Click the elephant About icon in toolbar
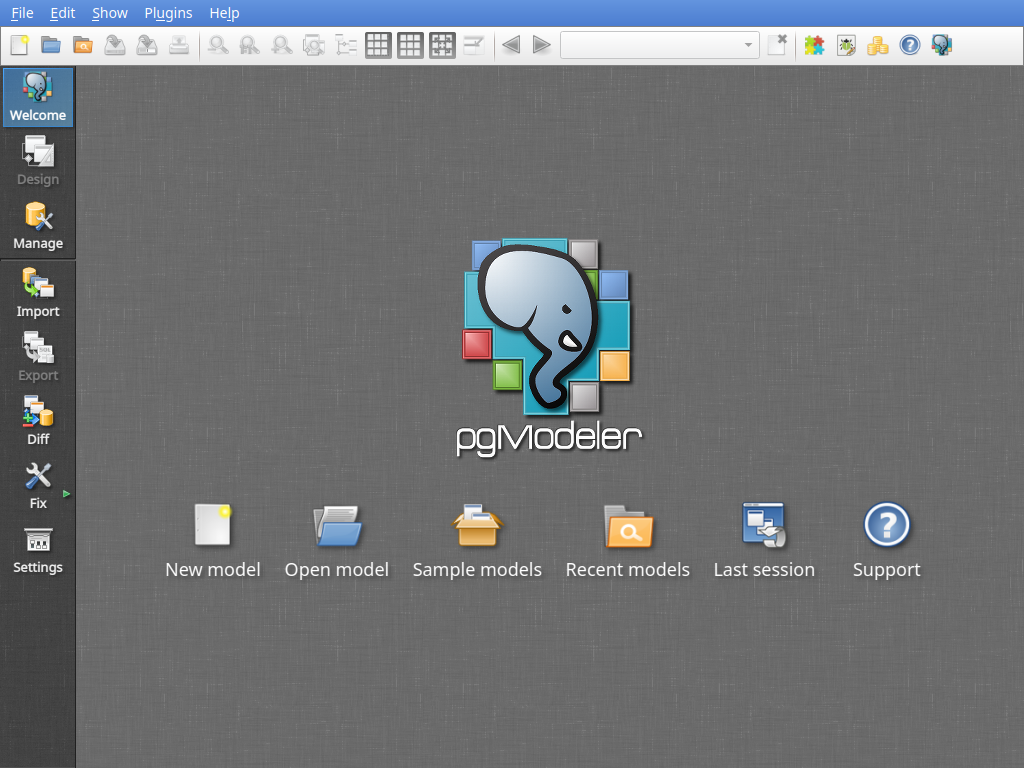Screen dimensions: 1024x768 (942, 45)
